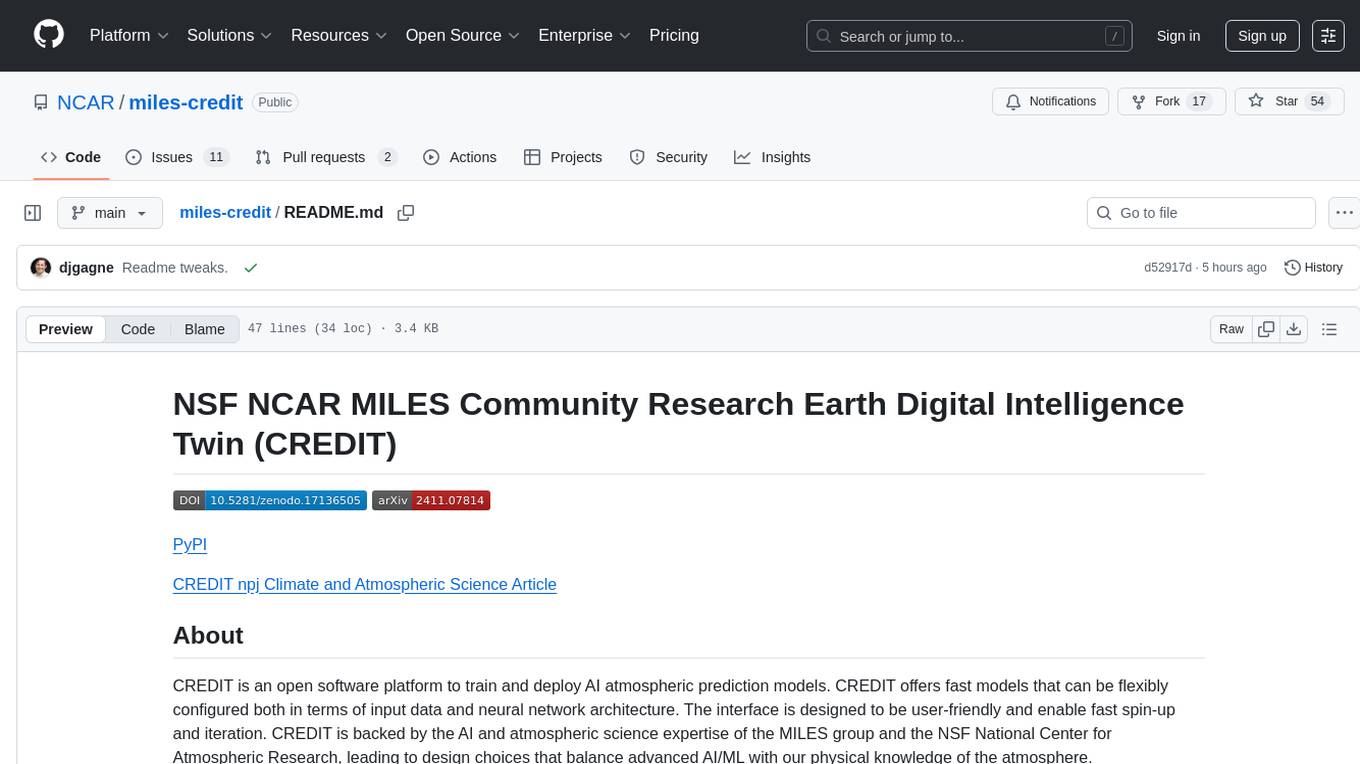Open the Projects tab
The width and height of the screenshot is (1360, 764).
click(x=563, y=157)
